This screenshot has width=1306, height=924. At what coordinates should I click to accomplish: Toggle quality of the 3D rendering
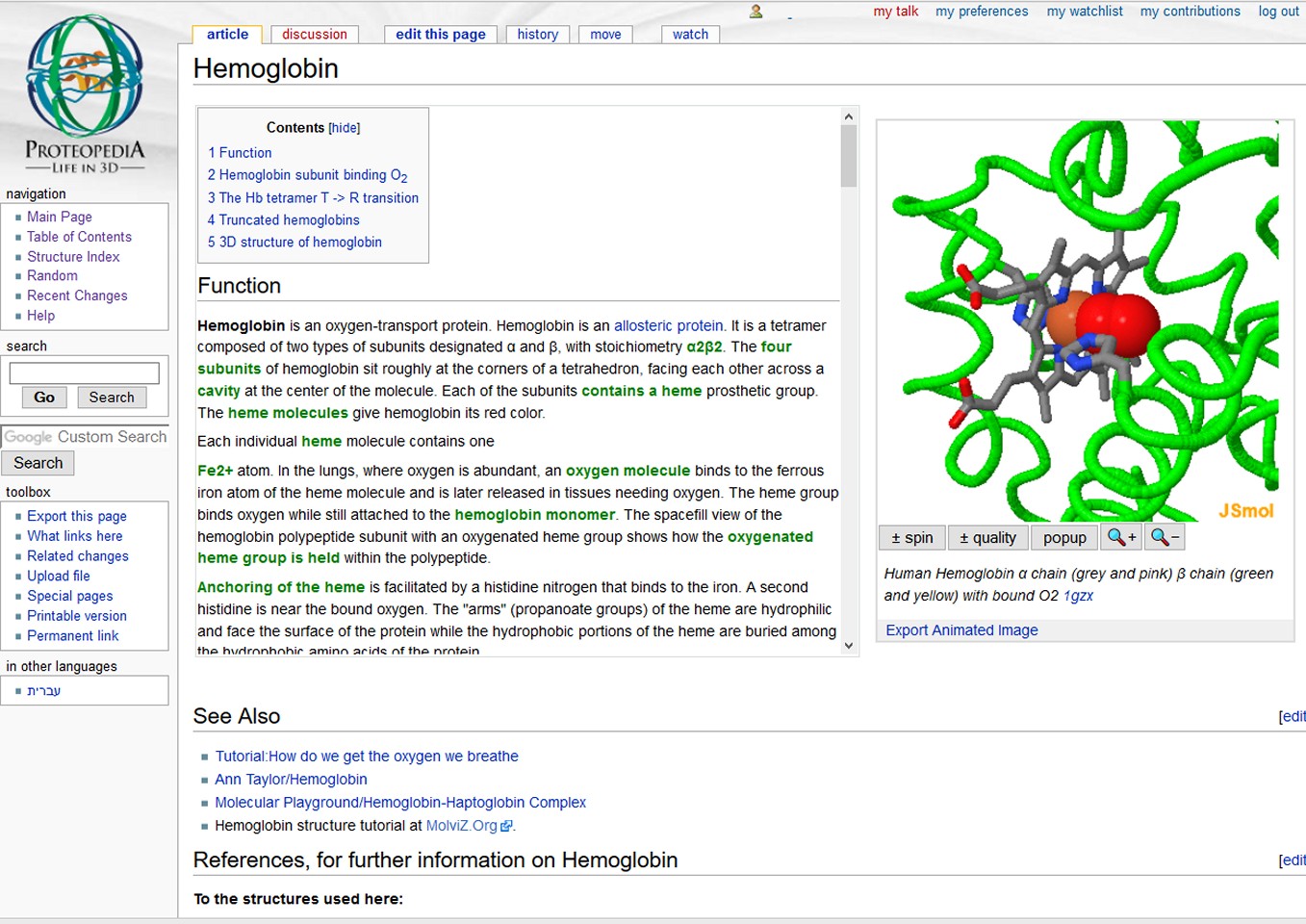987,537
